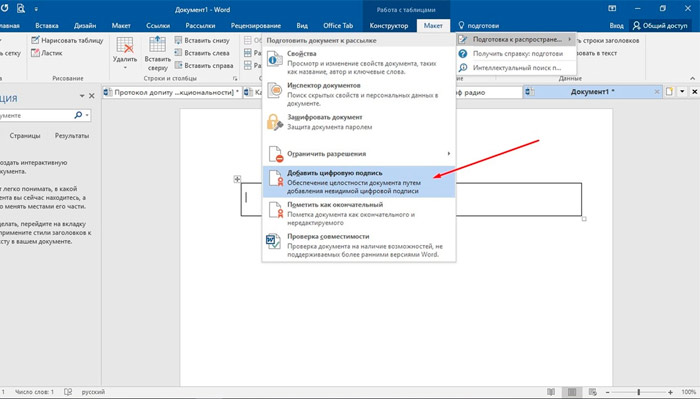Click Insert Below (Вставить снизу)
Viewport: 700px width, 400px height.
tap(202, 40)
